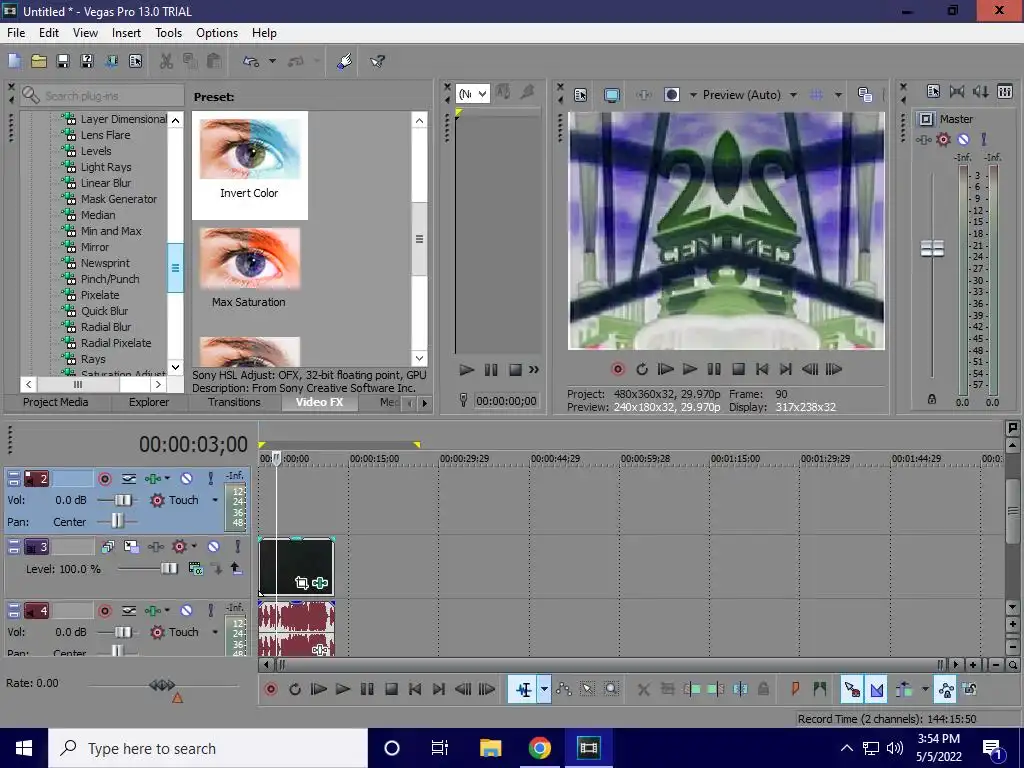Pause playback under video preview
1024x768 pixels.
[x=714, y=369]
